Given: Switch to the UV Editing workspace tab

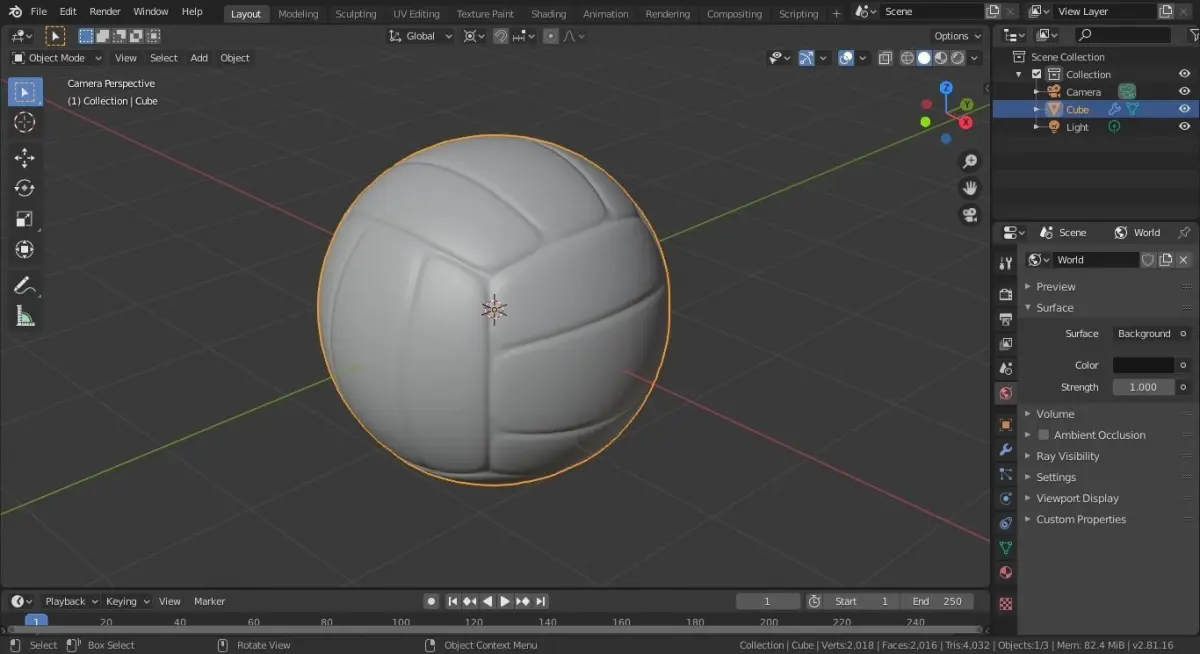Looking at the screenshot, I should 416,14.
